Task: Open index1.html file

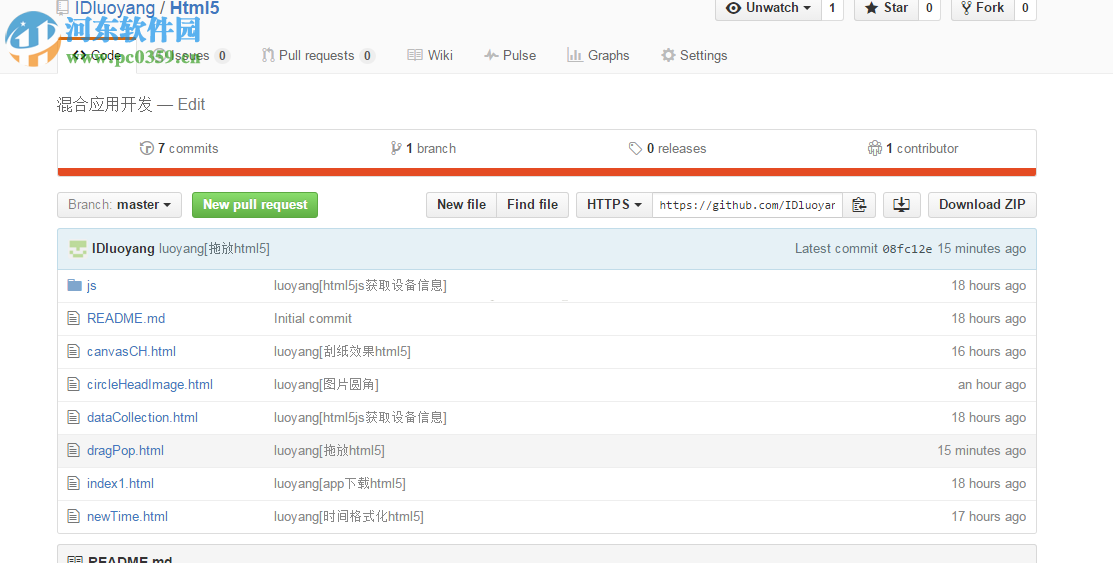Action: coord(120,483)
